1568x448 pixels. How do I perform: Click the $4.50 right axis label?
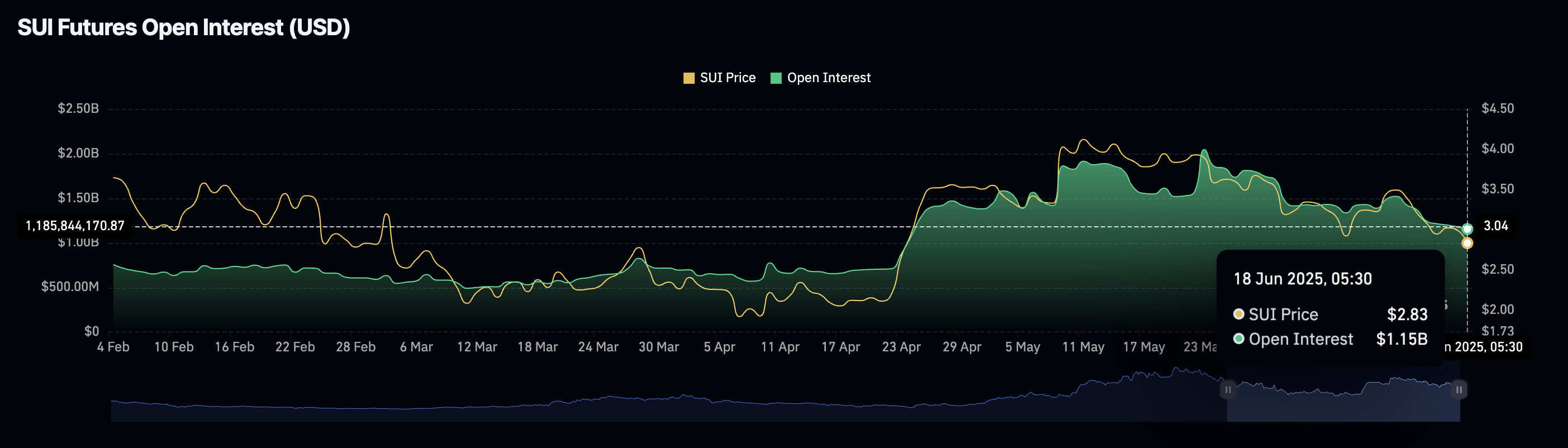coord(1498,108)
